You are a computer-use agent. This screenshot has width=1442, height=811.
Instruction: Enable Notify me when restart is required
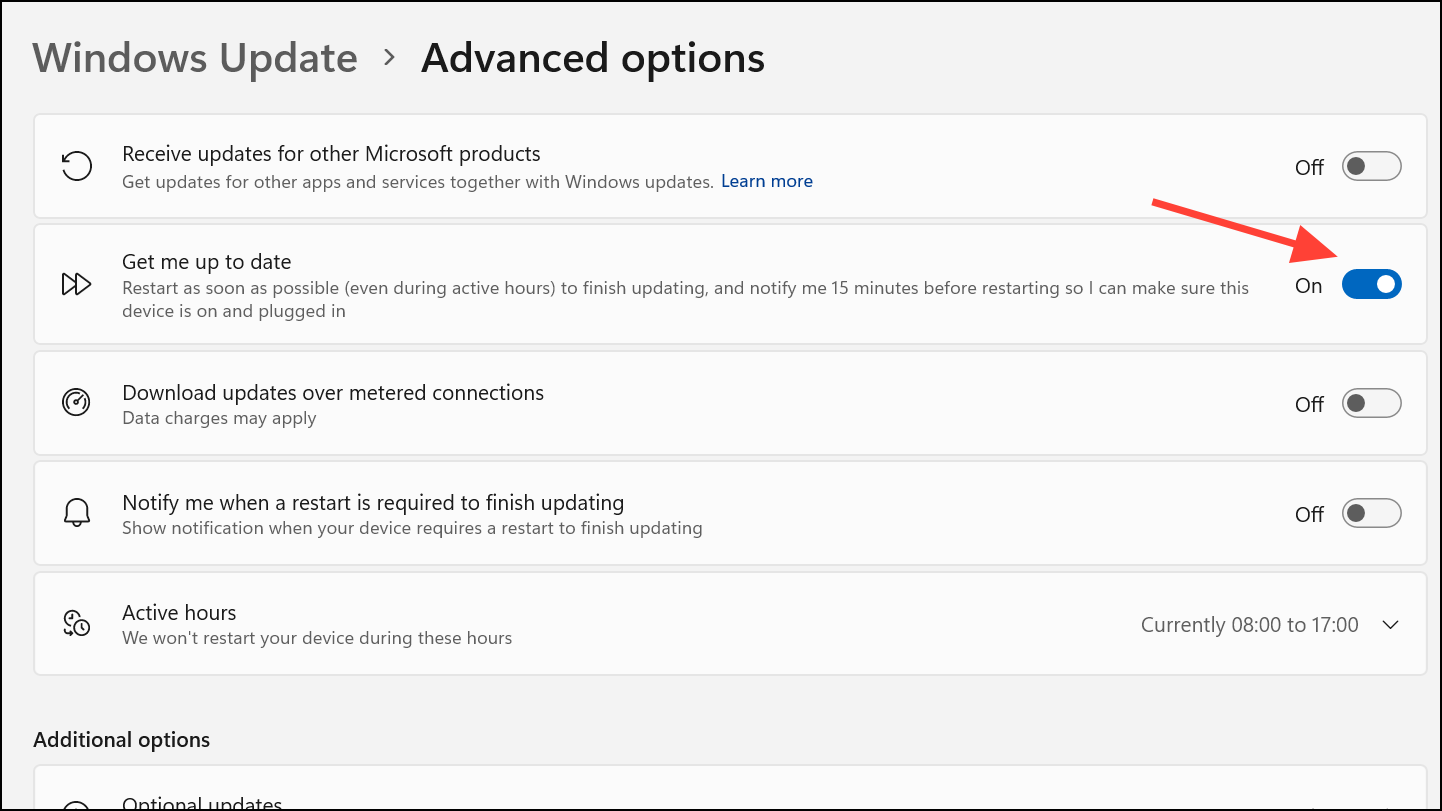[1371, 514]
